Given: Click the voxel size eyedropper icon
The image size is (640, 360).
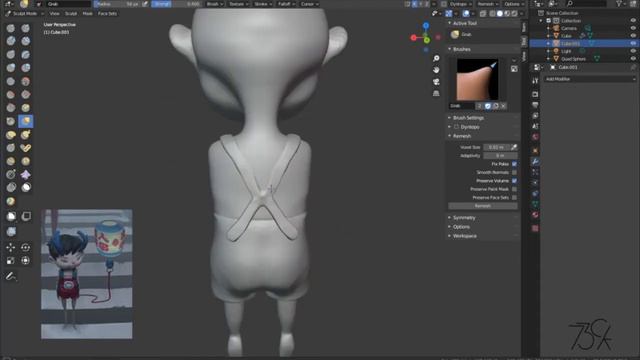Looking at the screenshot, I should click(514, 147).
